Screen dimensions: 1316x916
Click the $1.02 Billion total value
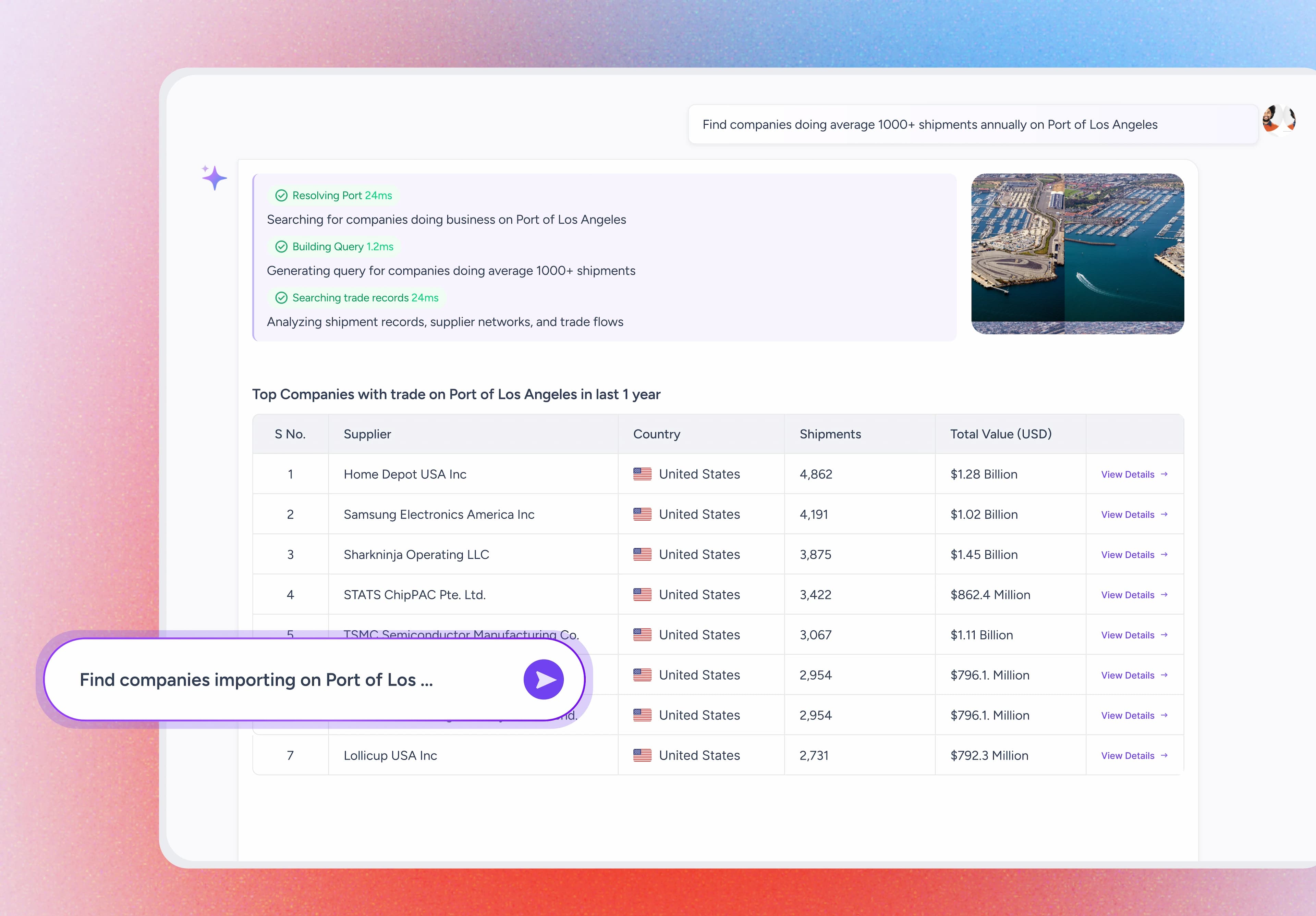coord(984,514)
